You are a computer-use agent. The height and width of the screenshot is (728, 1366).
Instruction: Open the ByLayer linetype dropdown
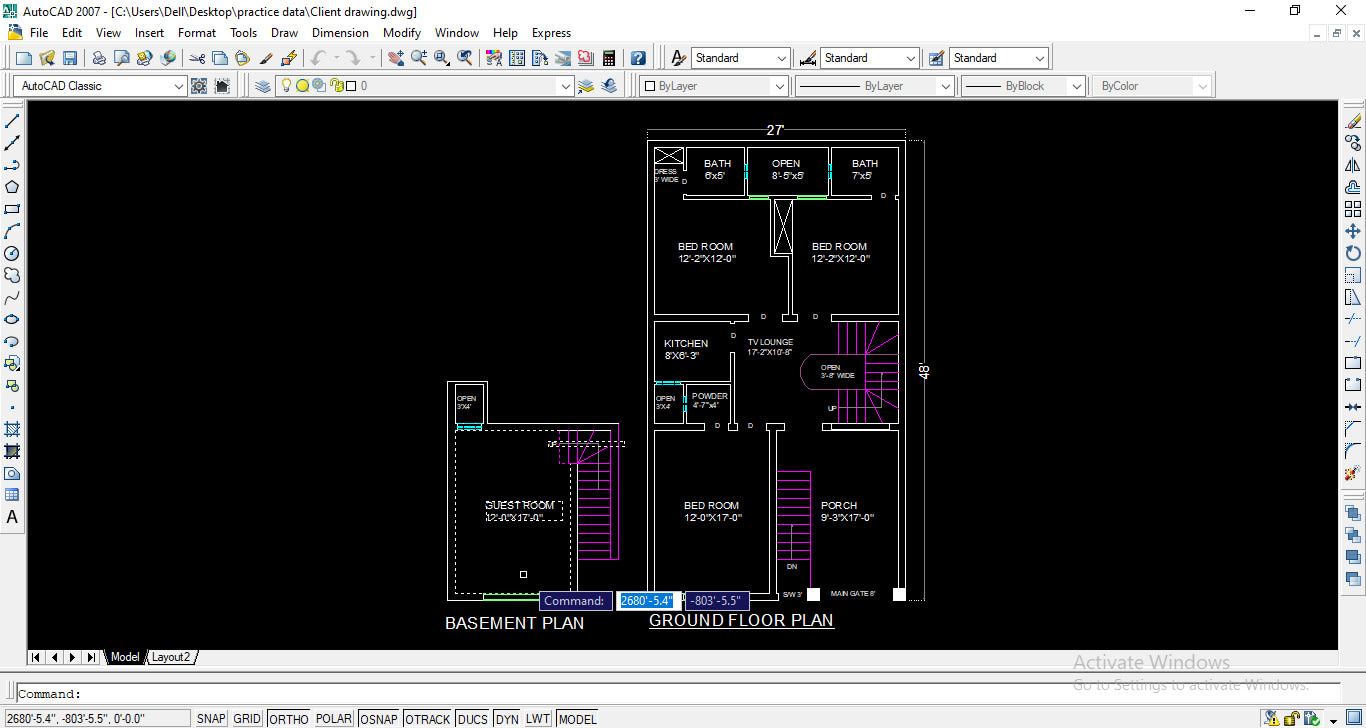coord(945,86)
